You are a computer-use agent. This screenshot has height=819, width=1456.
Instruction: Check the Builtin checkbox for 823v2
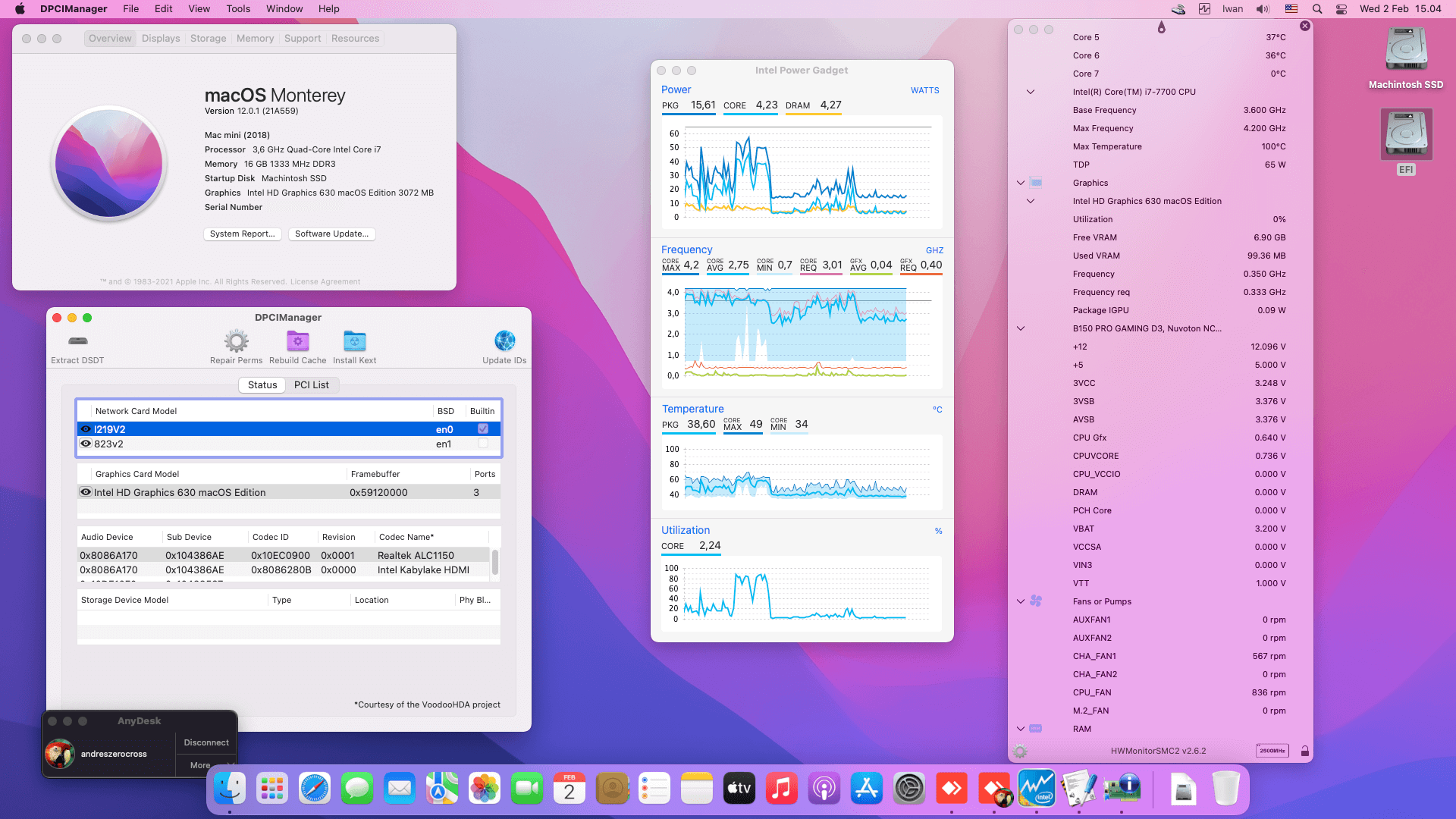(483, 444)
